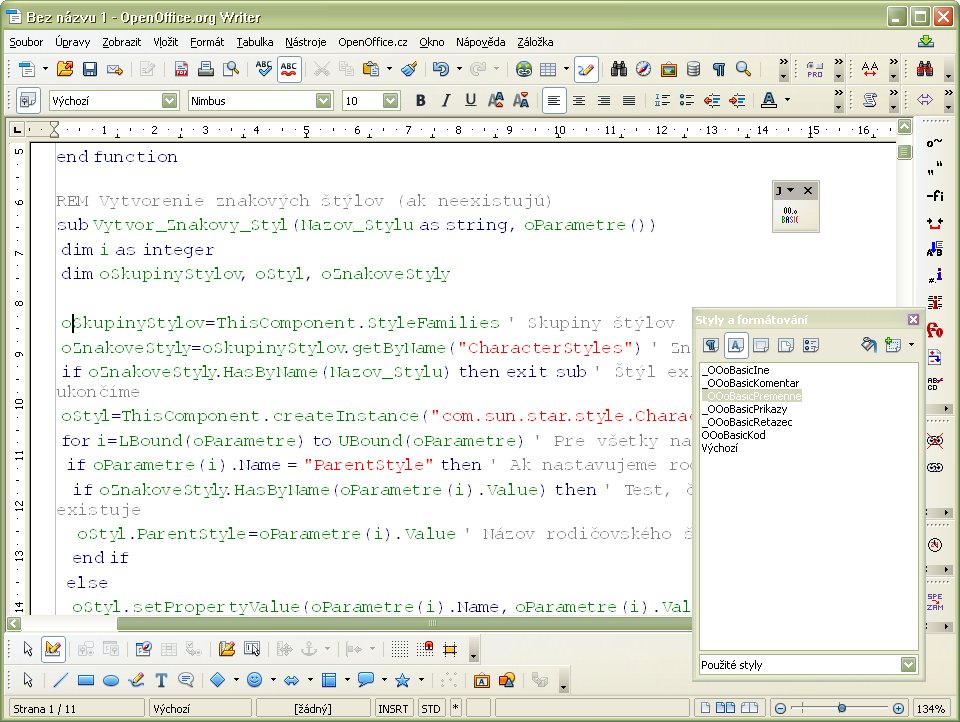The width and height of the screenshot is (960, 722).
Task: Select the Ellipse drawing tool
Action: 111,680
